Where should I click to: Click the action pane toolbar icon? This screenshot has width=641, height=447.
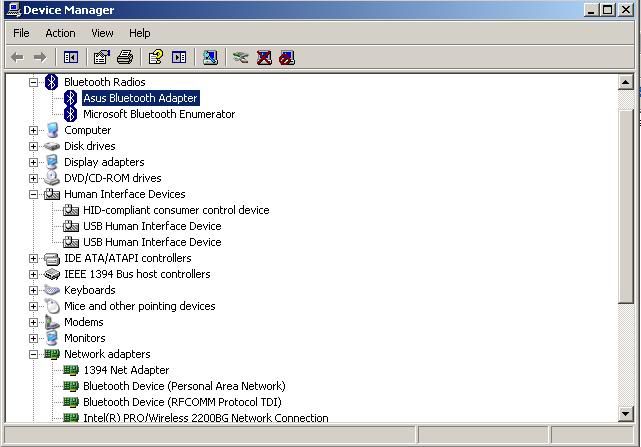click(179, 57)
